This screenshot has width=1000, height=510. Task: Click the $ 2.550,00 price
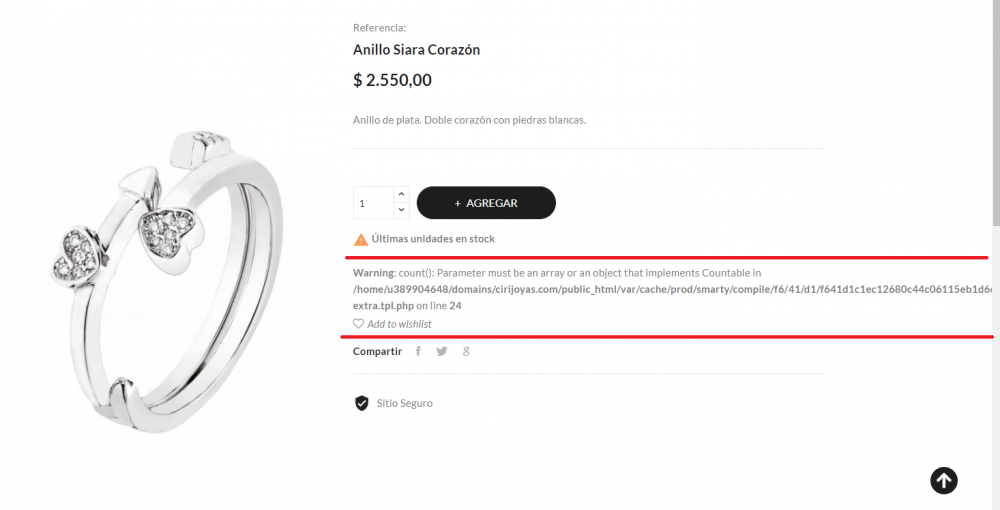tap(393, 80)
